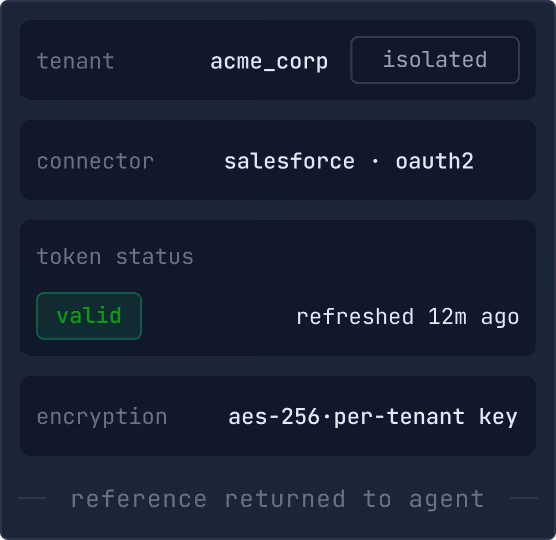The width and height of the screenshot is (556, 540).
Task: Click the dot separator between salesforce and oauth2
Action: click(375, 162)
